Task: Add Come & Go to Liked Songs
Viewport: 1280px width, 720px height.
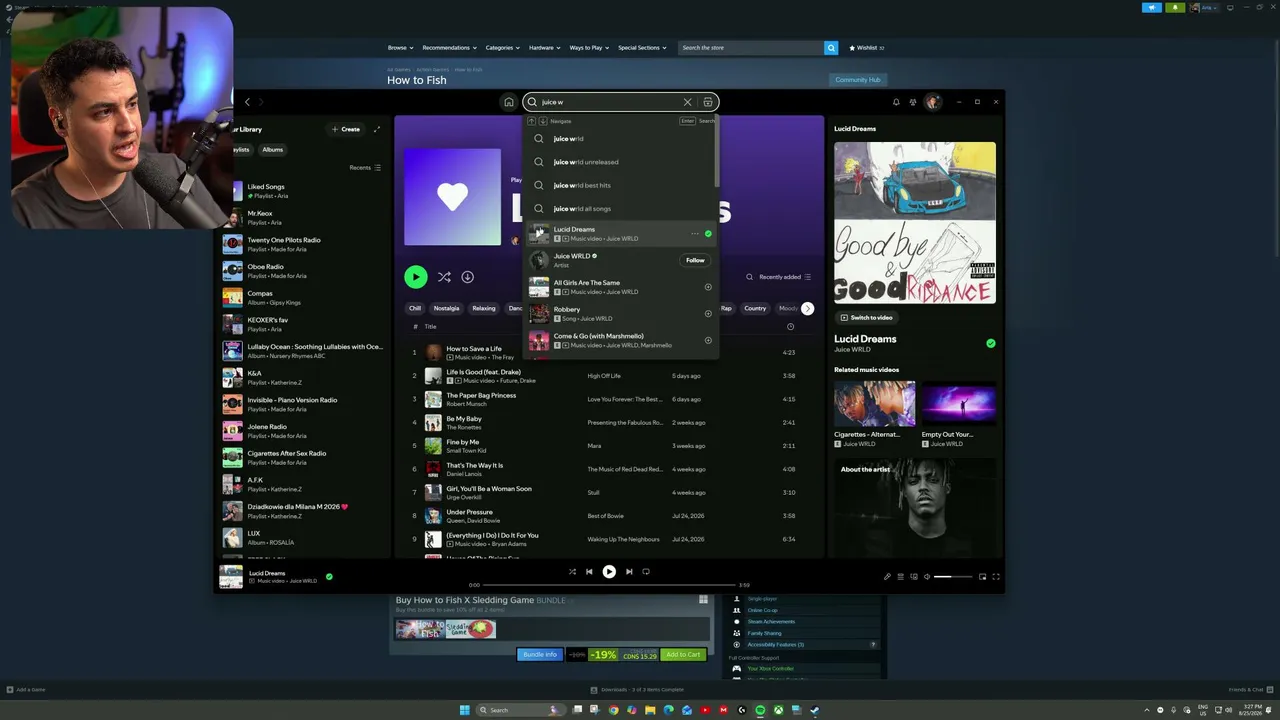Action: coord(708,340)
